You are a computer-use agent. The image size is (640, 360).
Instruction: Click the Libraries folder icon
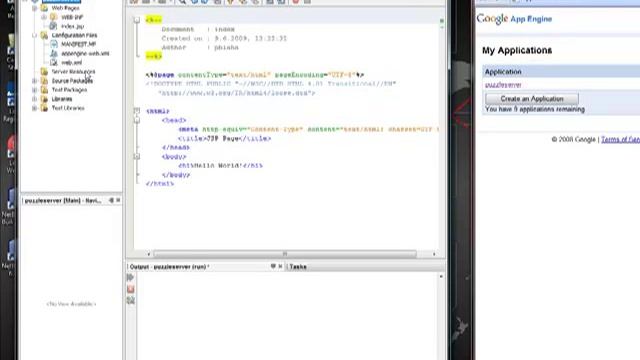(44, 99)
